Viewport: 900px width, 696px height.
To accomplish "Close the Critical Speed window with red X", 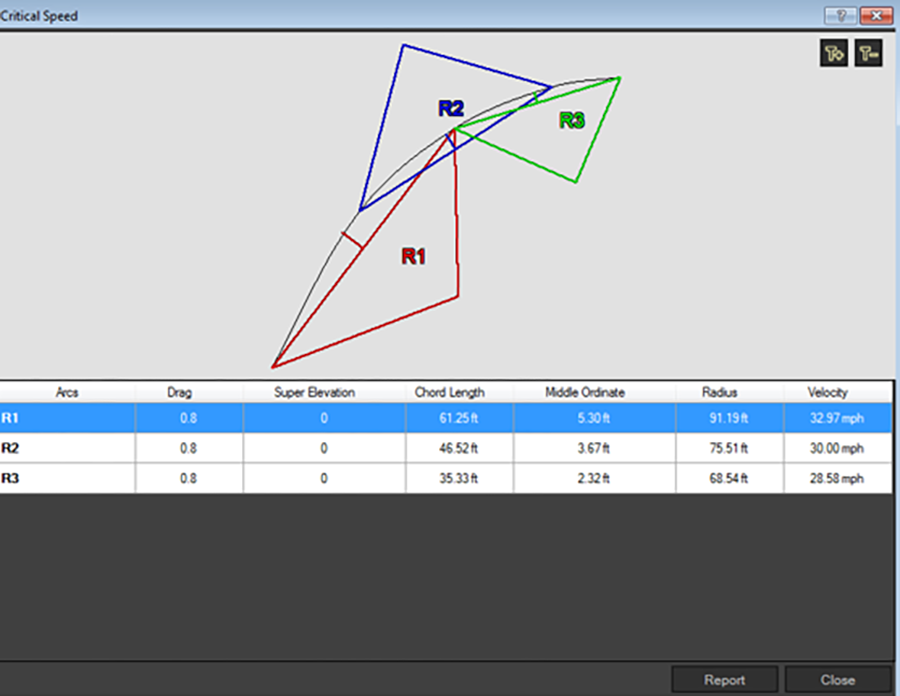I will click(875, 15).
